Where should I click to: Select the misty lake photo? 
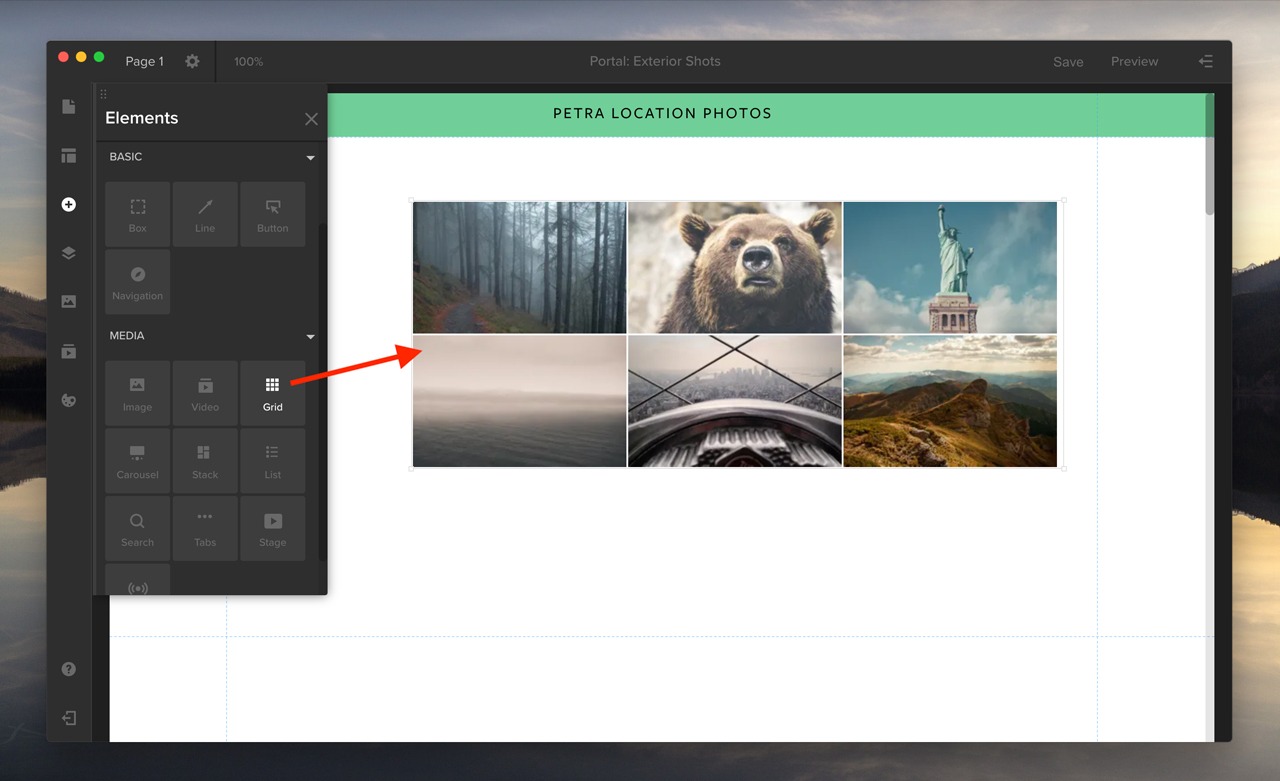click(520, 401)
